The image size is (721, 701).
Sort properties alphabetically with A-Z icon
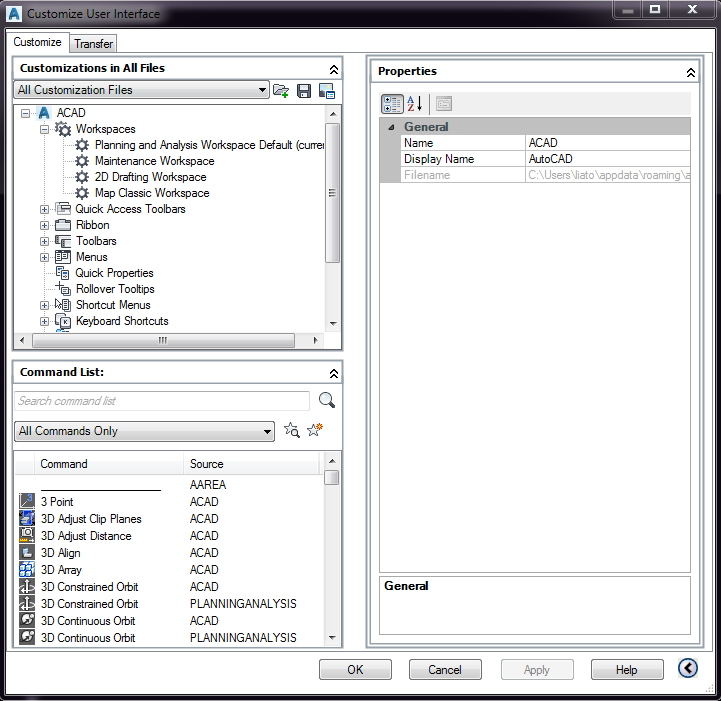click(x=415, y=103)
